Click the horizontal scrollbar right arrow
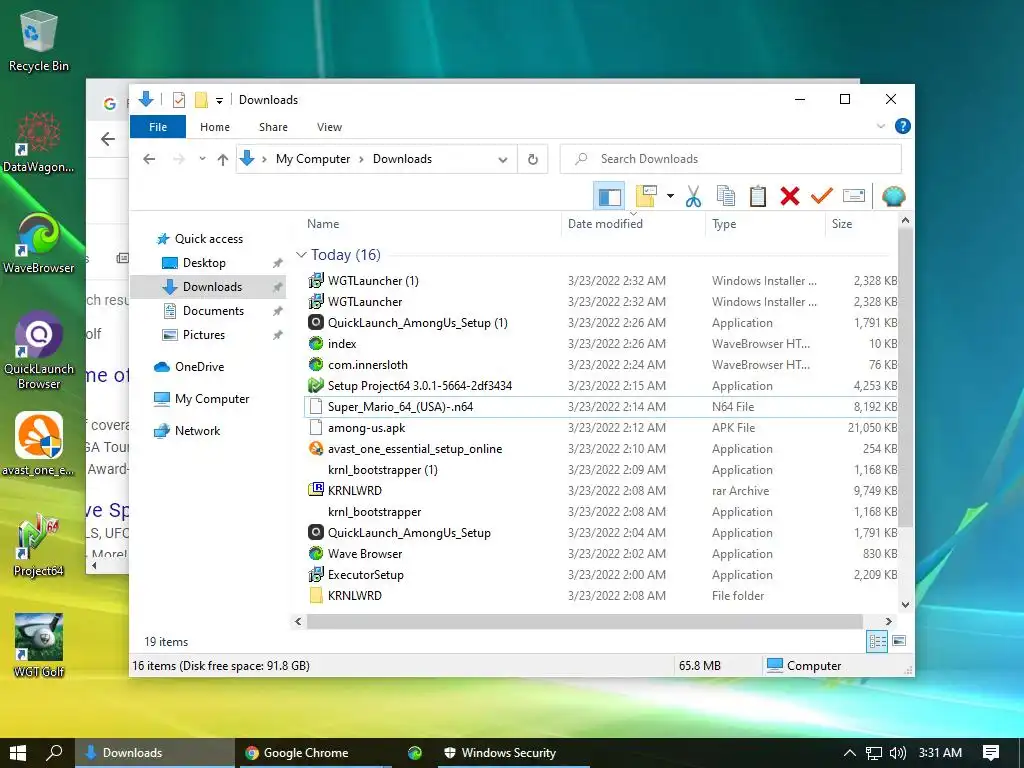This screenshot has height=768, width=1024. (888, 621)
